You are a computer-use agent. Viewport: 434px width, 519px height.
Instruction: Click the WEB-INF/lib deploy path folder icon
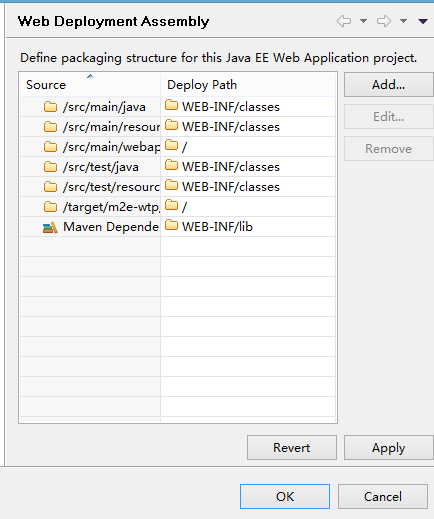(x=171, y=225)
